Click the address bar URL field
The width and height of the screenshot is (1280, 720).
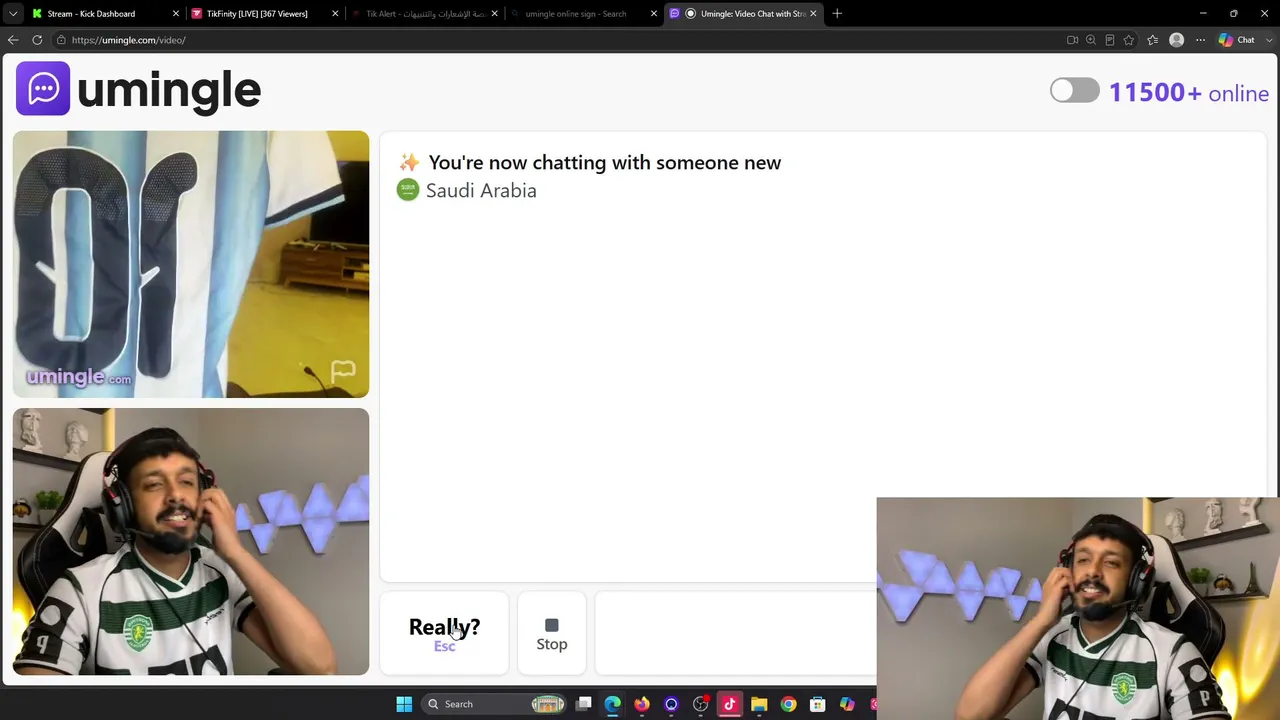coord(560,40)
